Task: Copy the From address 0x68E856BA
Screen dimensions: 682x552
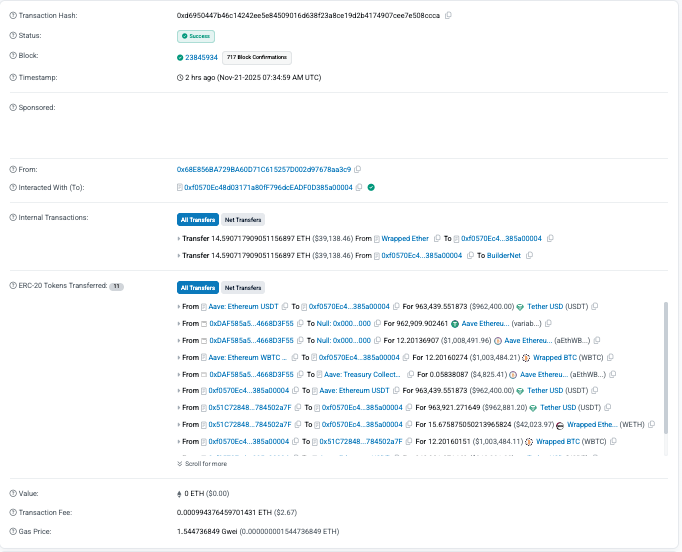Action: (x=358, y=170)
